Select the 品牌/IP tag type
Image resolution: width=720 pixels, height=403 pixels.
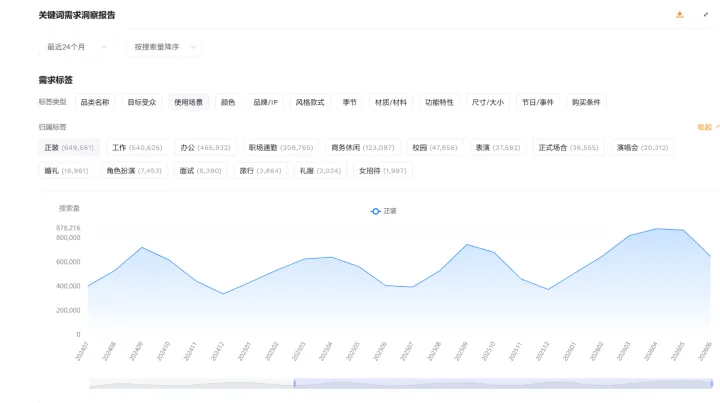coord(265,102)
